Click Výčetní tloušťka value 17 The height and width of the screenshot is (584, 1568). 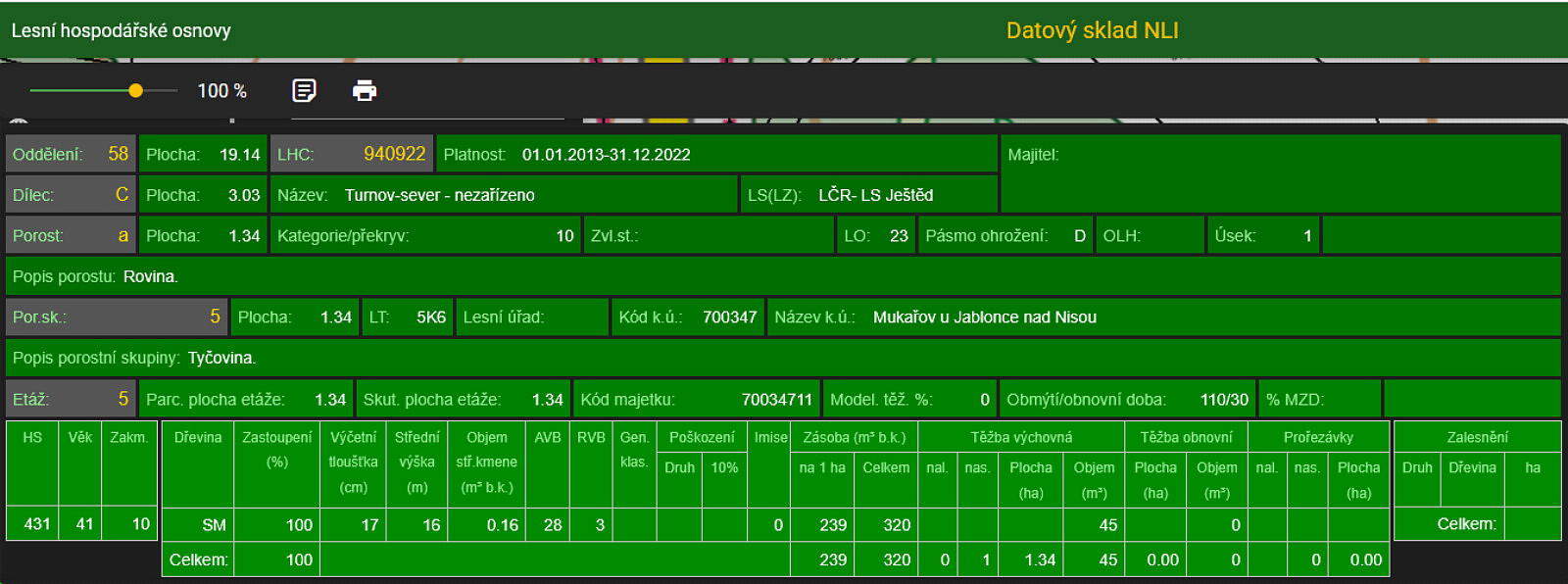[369, 525]
